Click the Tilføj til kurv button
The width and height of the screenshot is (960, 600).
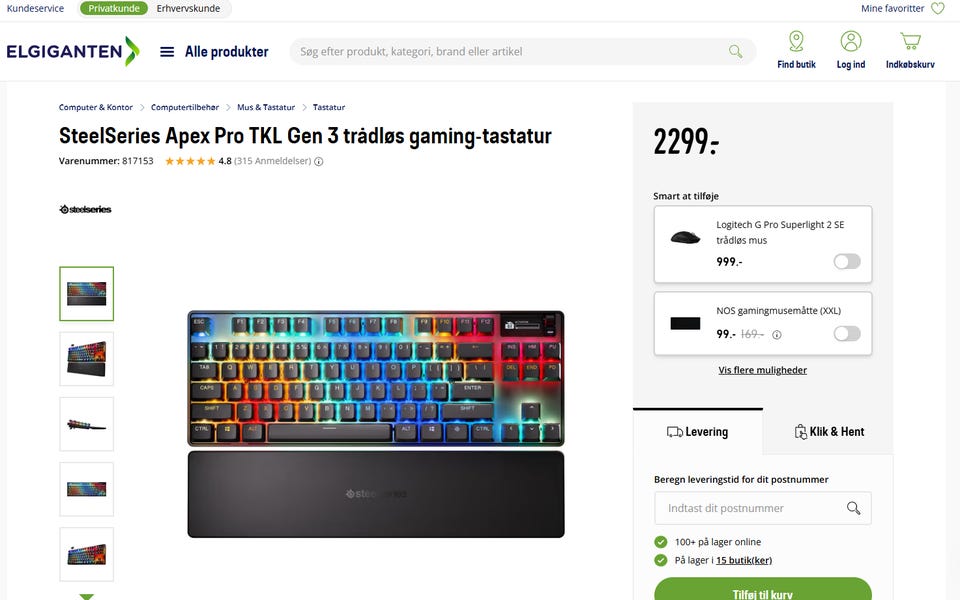click(x=762, y=589)
